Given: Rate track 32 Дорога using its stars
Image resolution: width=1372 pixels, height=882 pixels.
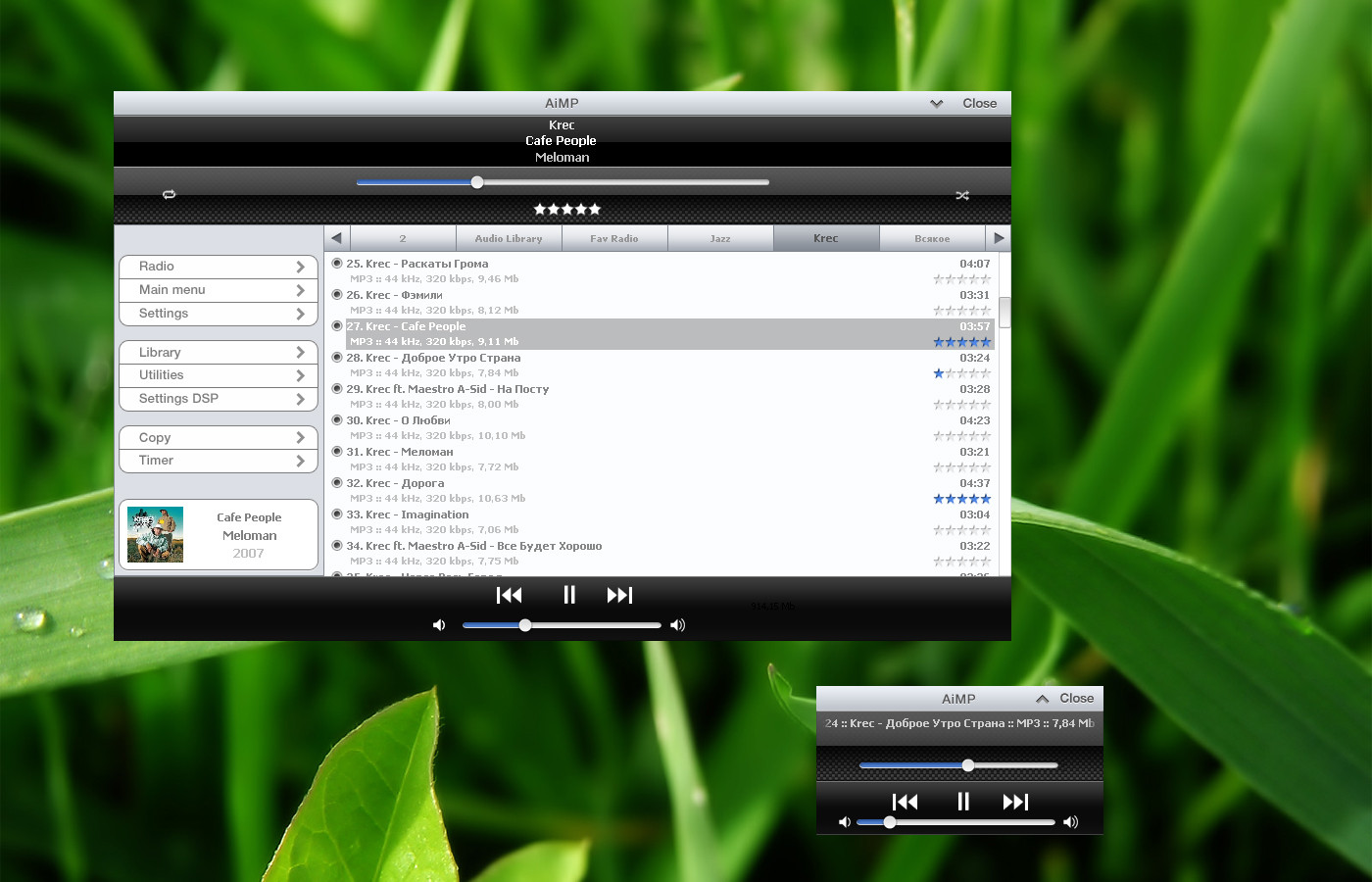Looking at the screenshot, I should pyautogui.click(x=962, y=499).
